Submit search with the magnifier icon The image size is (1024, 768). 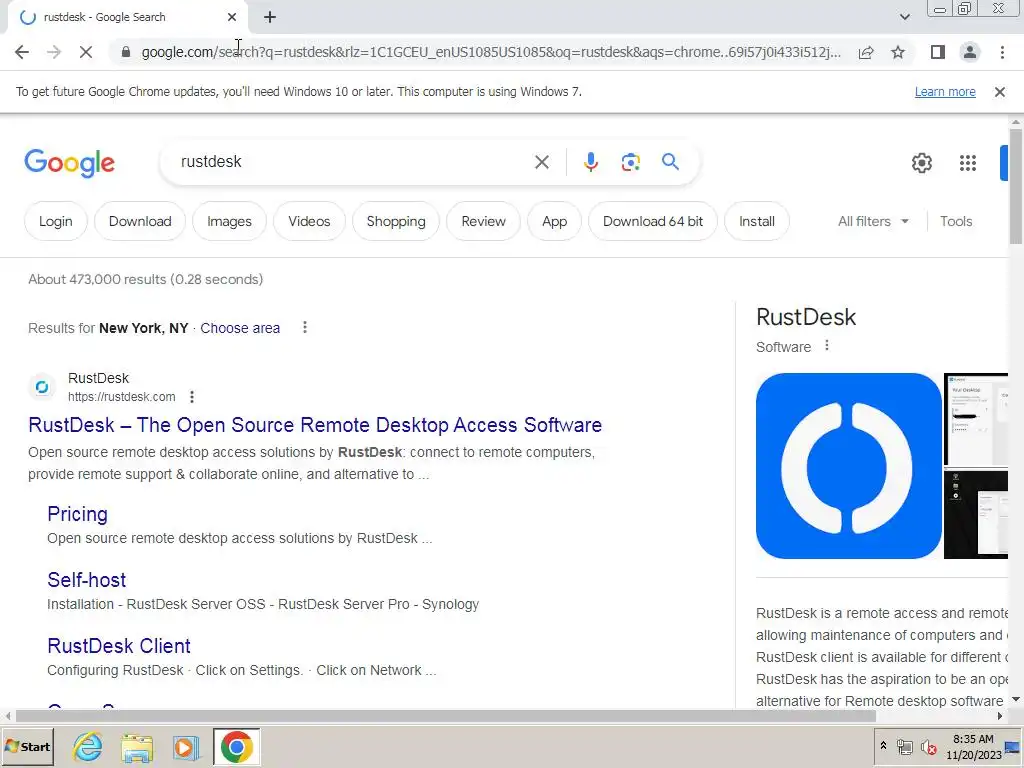pos(670,162)
